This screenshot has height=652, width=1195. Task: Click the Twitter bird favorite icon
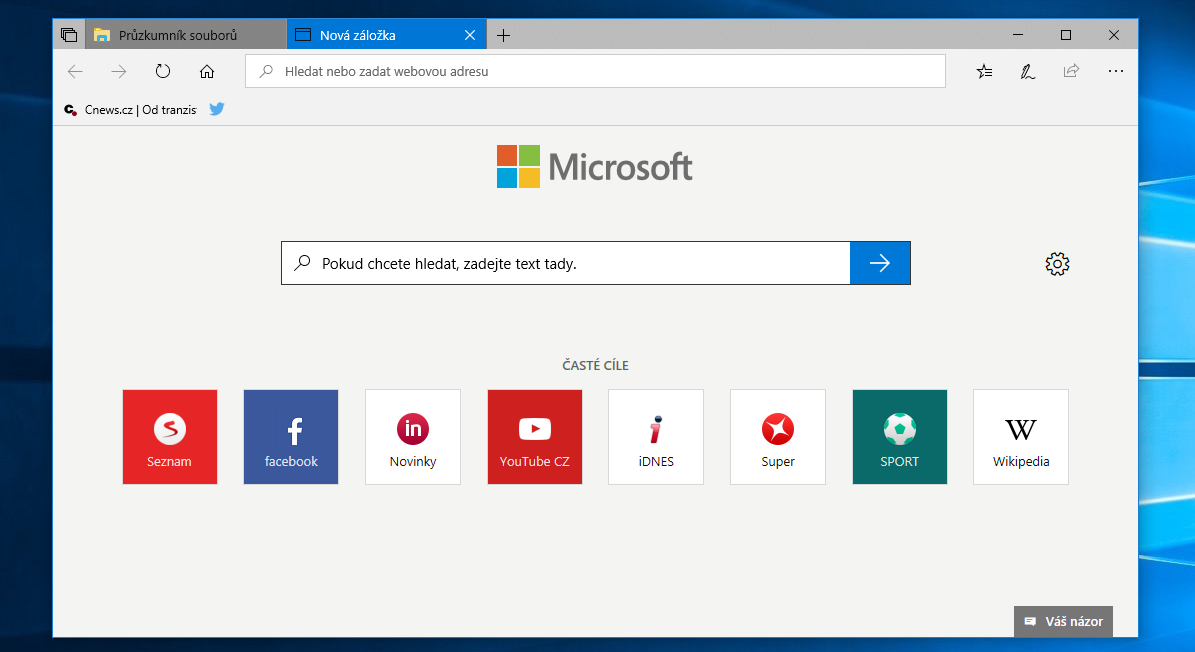[x=217, y=110]
